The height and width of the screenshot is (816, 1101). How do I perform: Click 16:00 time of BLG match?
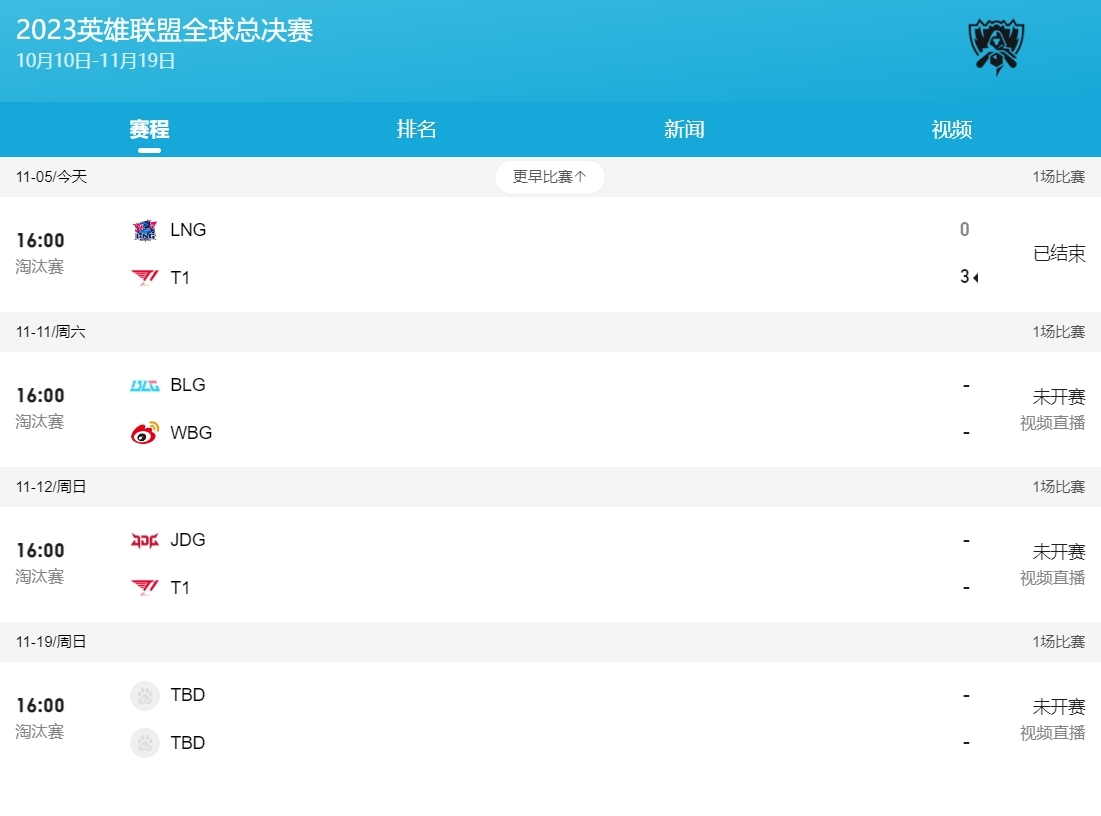click(x=41, y=396)
